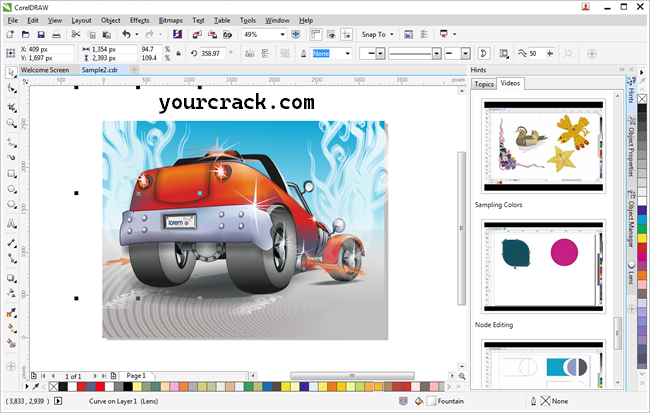Toggle the lock ratio padlock
The width and height of the screenshot is (650, 413).
pyautogui.click(x=179, y=53)
